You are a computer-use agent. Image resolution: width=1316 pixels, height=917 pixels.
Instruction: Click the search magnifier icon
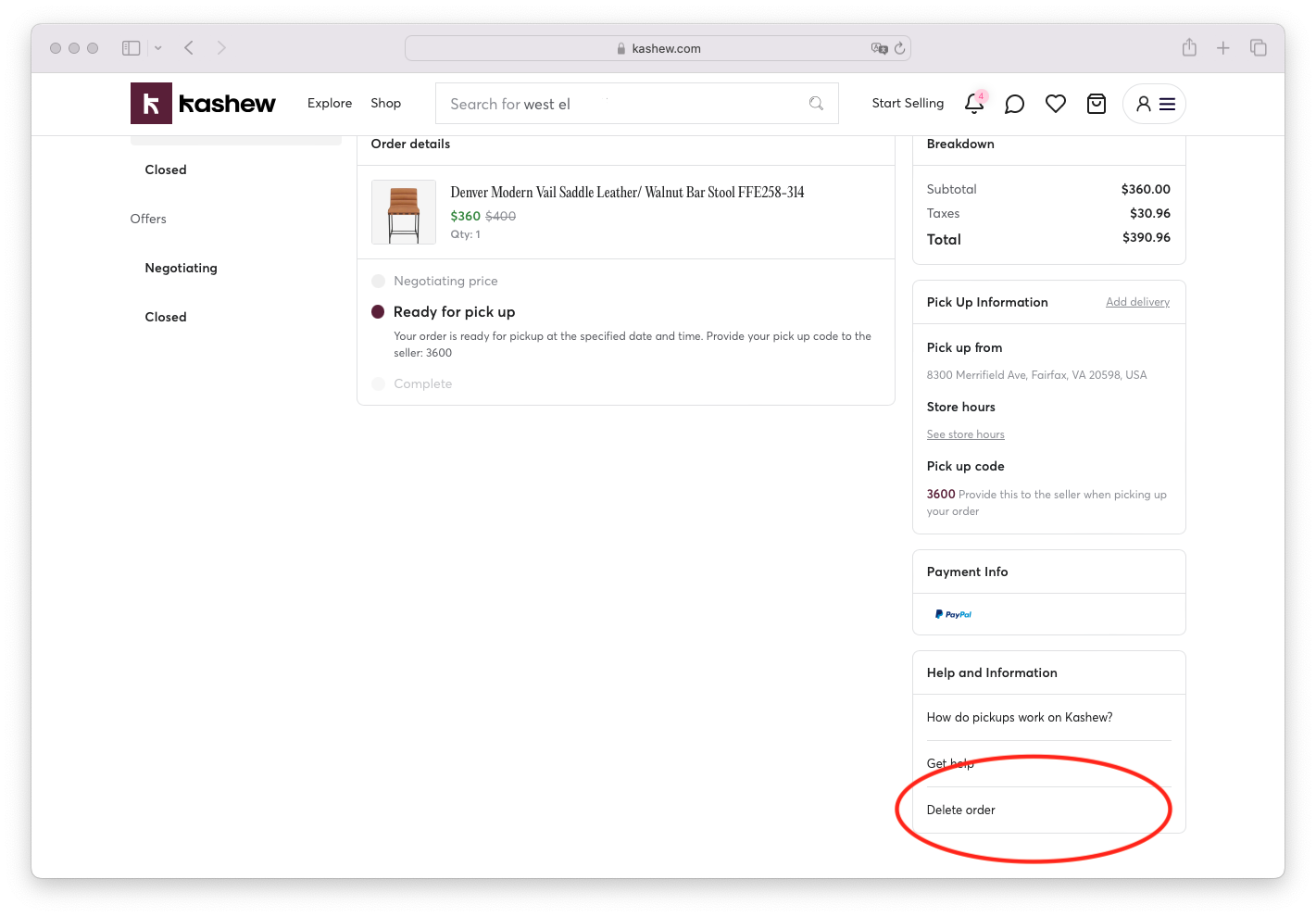[x=816, y=104]
